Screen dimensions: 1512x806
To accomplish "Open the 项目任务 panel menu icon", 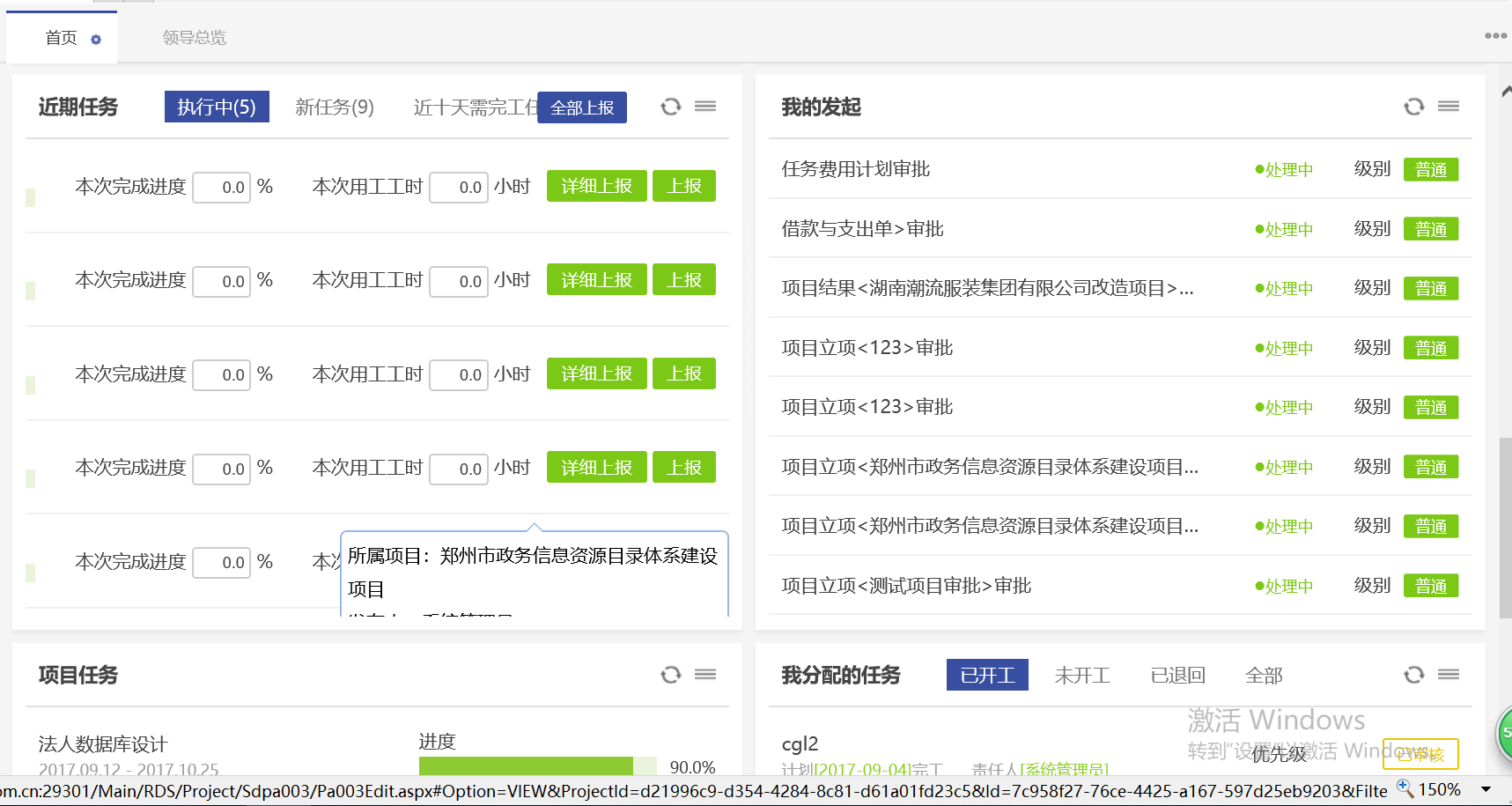I will (x=705, y=675).
